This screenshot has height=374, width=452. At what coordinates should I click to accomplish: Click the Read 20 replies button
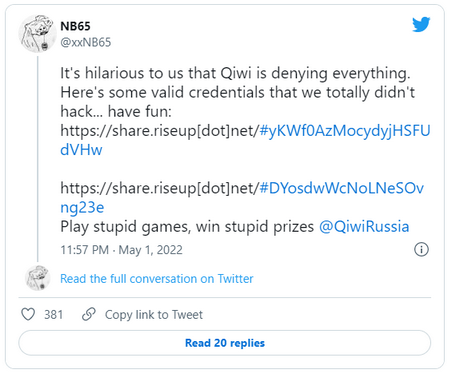[225, 343]
